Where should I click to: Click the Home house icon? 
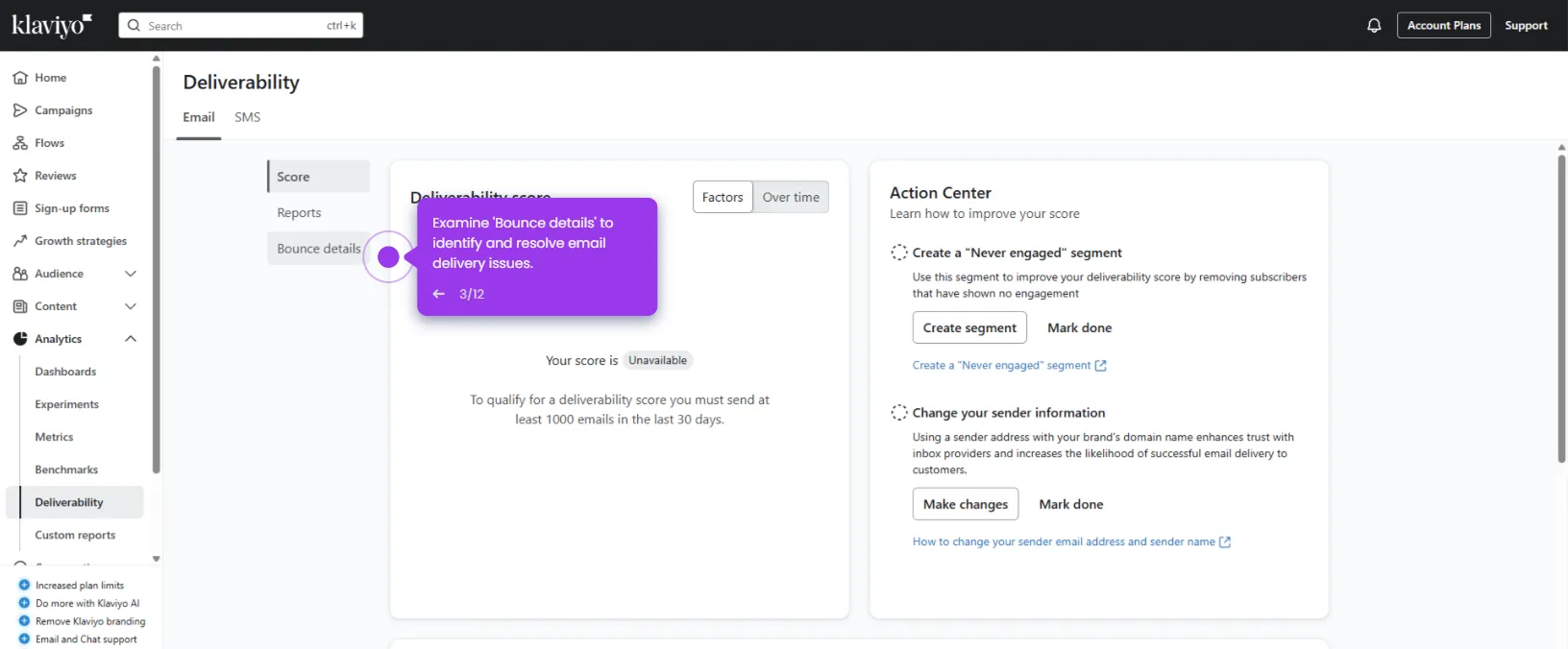pos(20,78)
